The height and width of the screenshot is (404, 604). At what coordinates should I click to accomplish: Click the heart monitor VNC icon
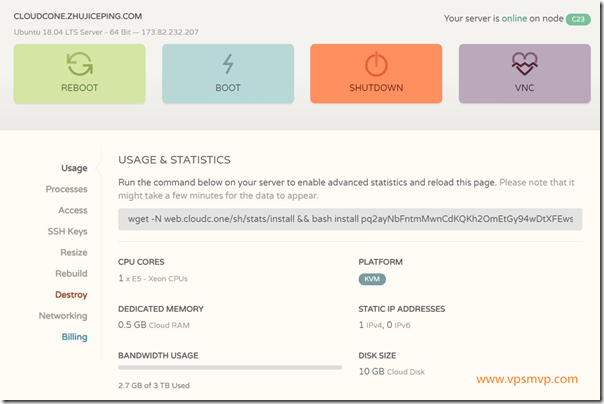pyautogui.click(x=524, y=64)
